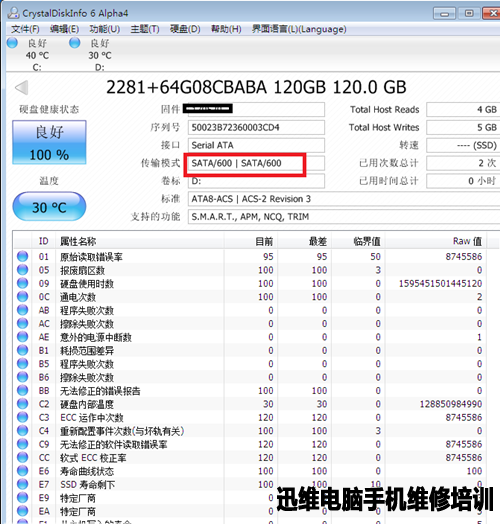
Task: Click the blue status orb for D: drive
Action: click(75, 43)
